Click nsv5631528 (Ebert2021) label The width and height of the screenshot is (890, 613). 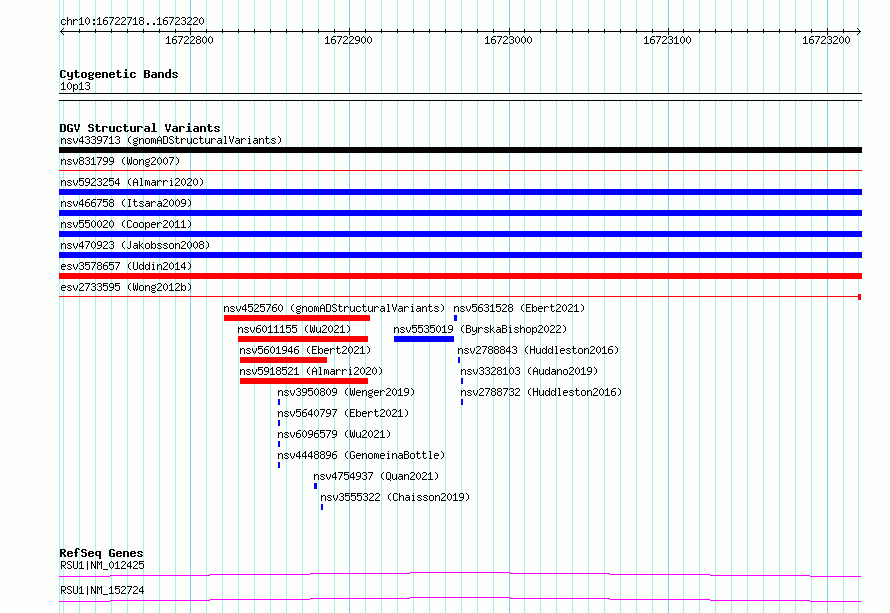click(x=519, y=308)
